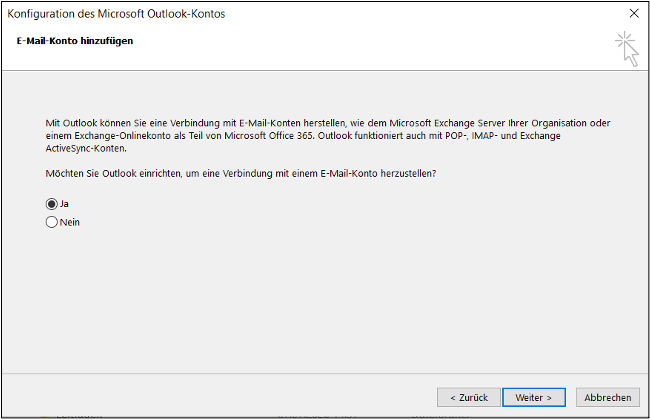Click the 'Nein' label text

[x=70, y=223]
